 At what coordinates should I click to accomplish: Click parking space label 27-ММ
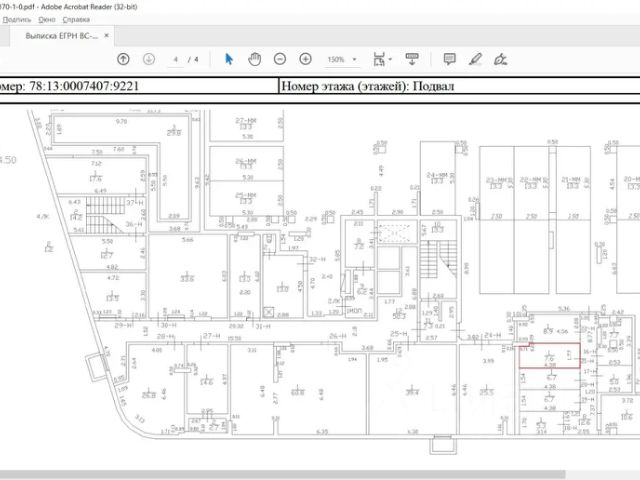(x=246, y=121)
